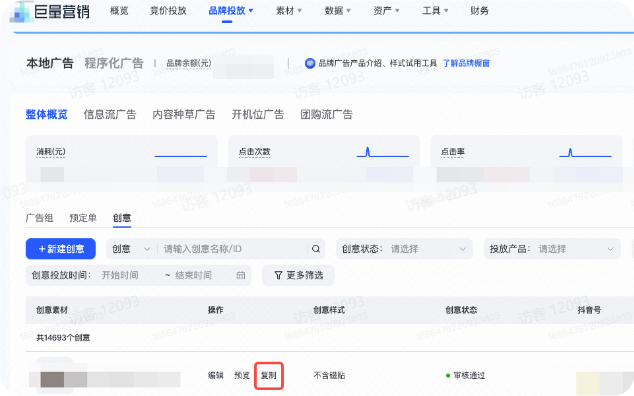Click the 开始时间 date field
This screenshot has height=396, width=634.
pos(120,275)
